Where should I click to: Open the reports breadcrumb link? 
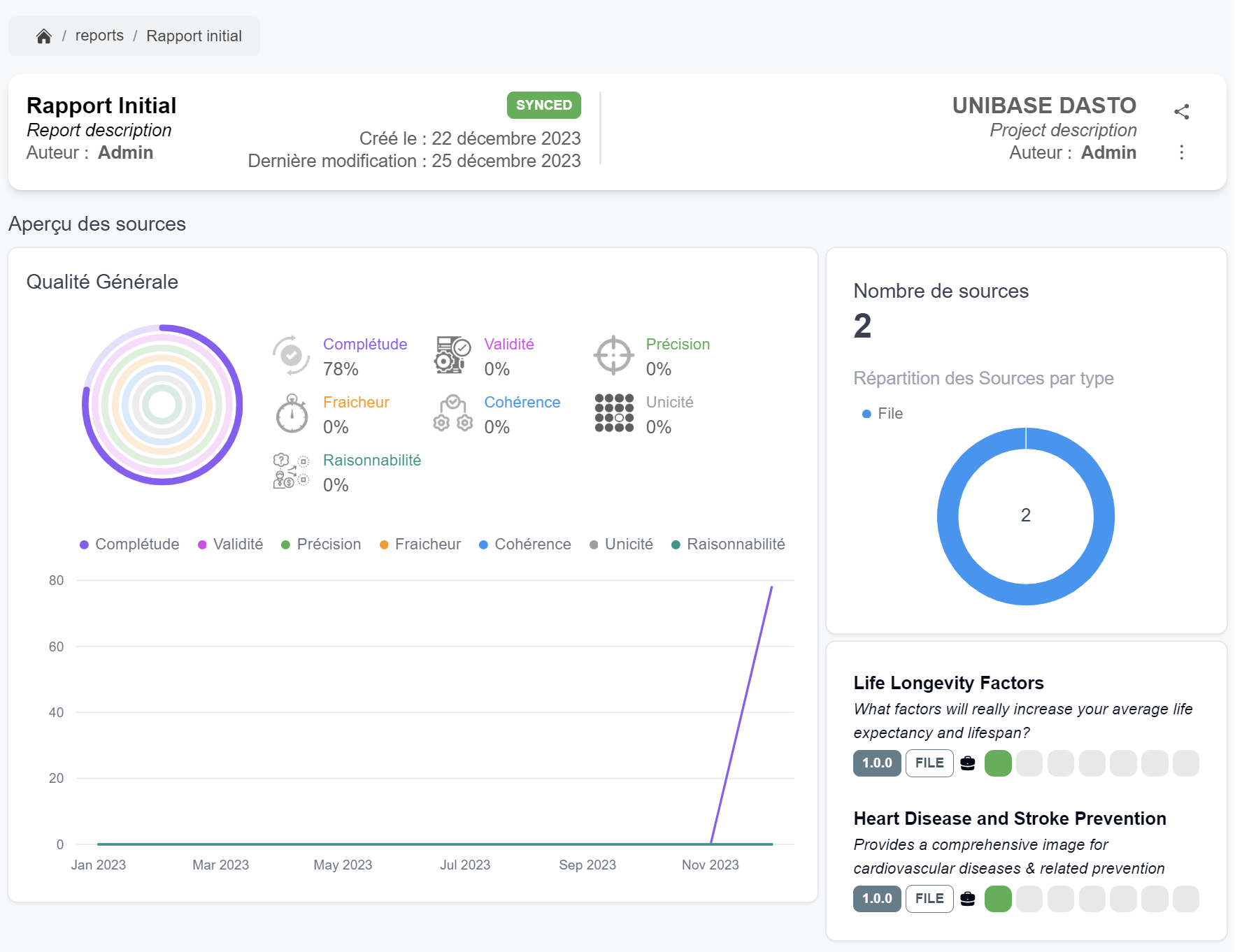(x=99, y=36)
